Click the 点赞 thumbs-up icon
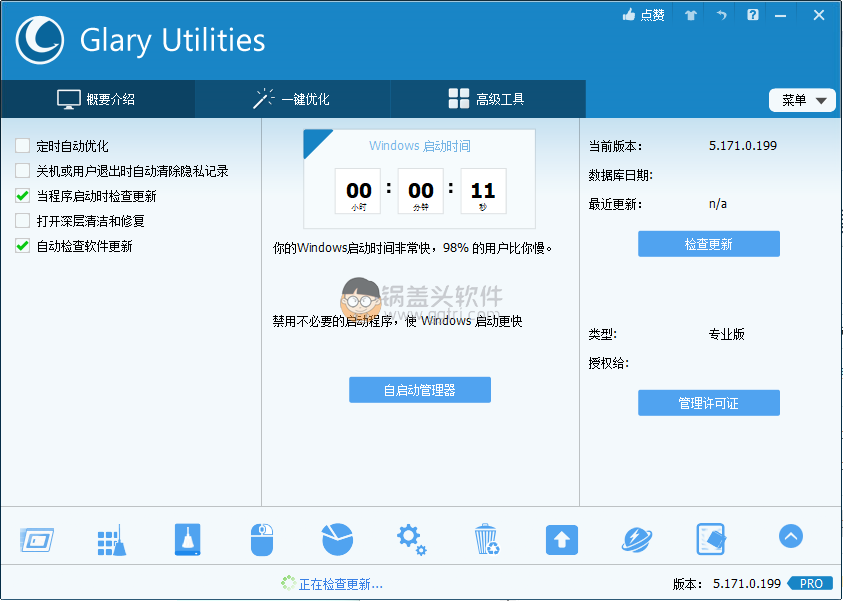Screen dimensions: 843x601 point(628,15)
